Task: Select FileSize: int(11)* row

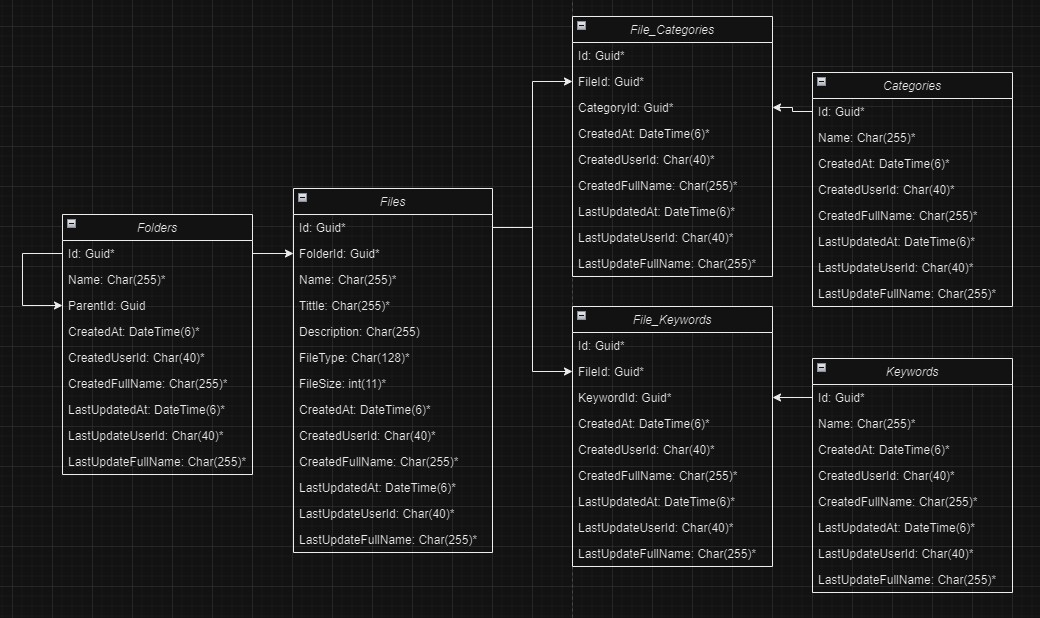Action: coord(393,384)
